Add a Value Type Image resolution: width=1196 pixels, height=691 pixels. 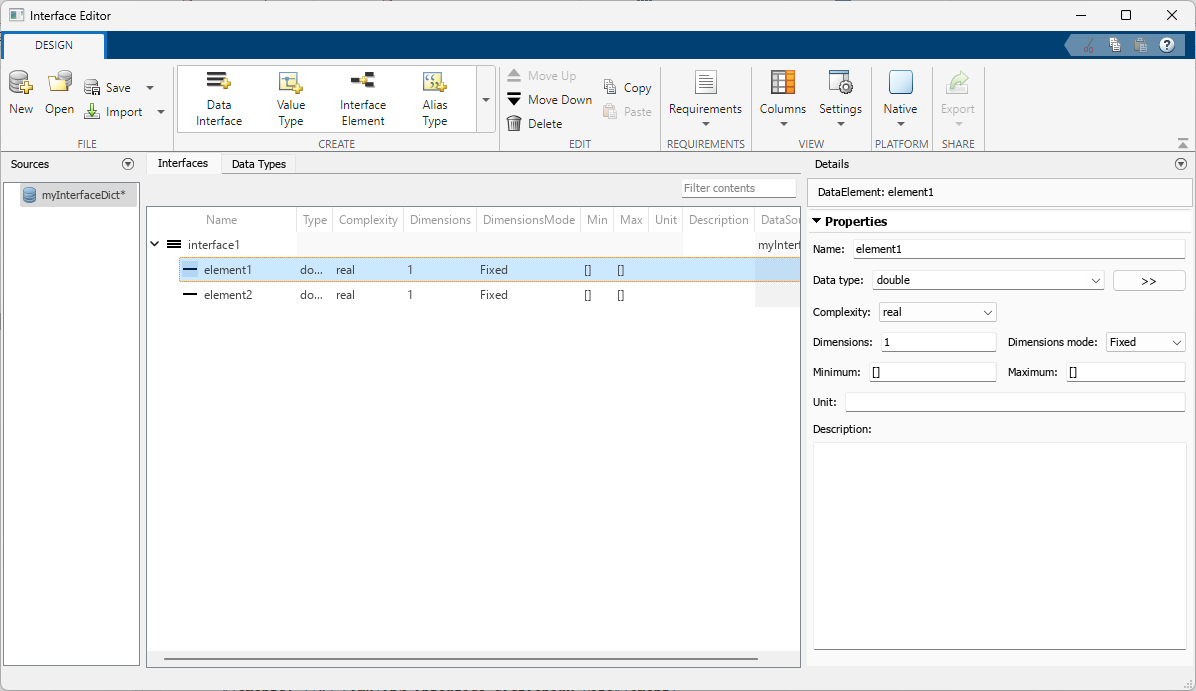point(290,97)
